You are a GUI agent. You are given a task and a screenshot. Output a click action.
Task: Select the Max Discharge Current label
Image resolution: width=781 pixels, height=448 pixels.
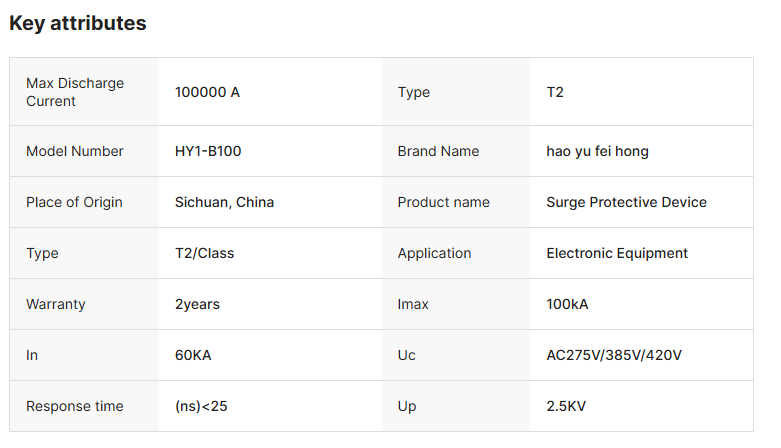click(x=75, y=92)
